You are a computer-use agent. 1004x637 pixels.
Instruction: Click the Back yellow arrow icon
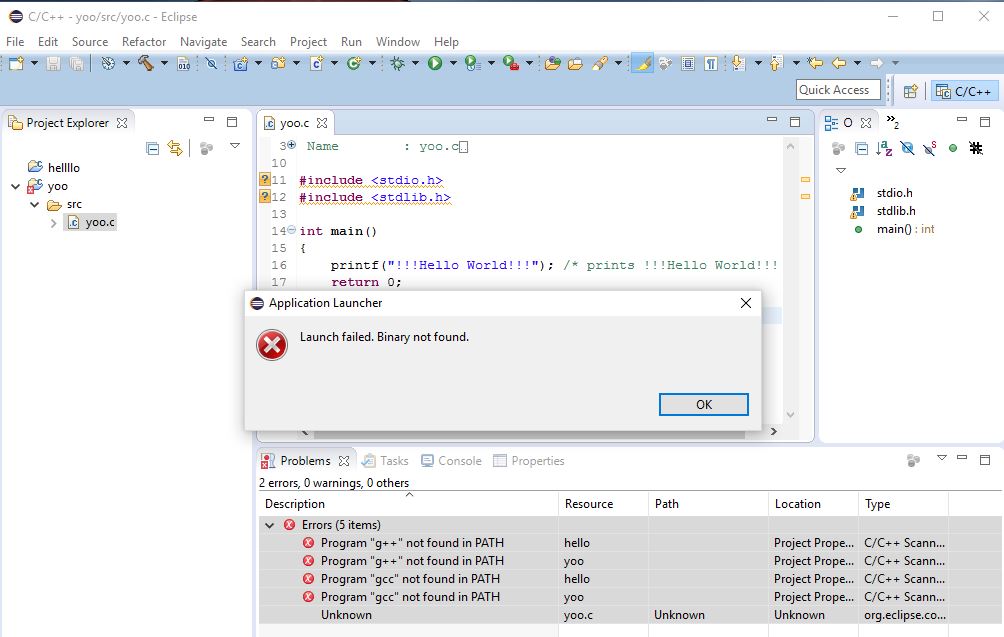tap(839, 63)
